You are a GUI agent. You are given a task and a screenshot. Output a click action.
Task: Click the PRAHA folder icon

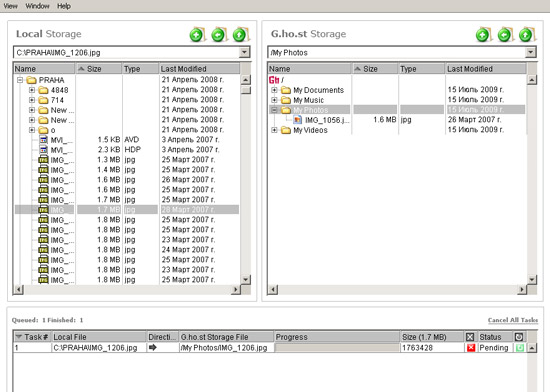tap(32, 80)
